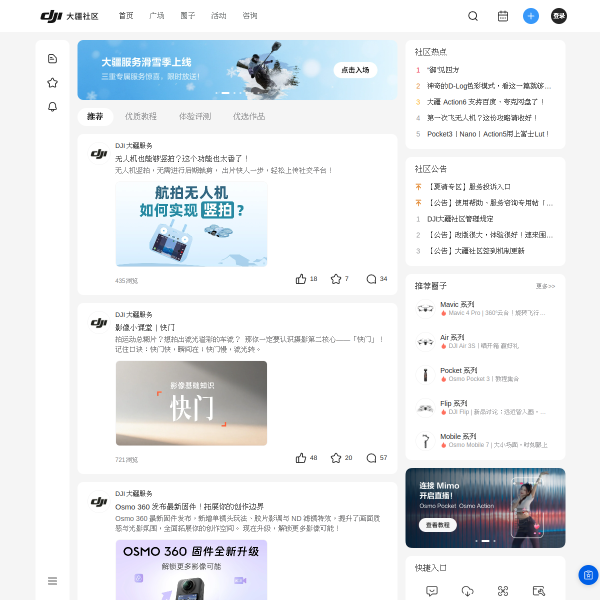Star the 快门 shutter lesson post
Image resolution: width=600 pixels, height=600 pixels.
point(336,458)
